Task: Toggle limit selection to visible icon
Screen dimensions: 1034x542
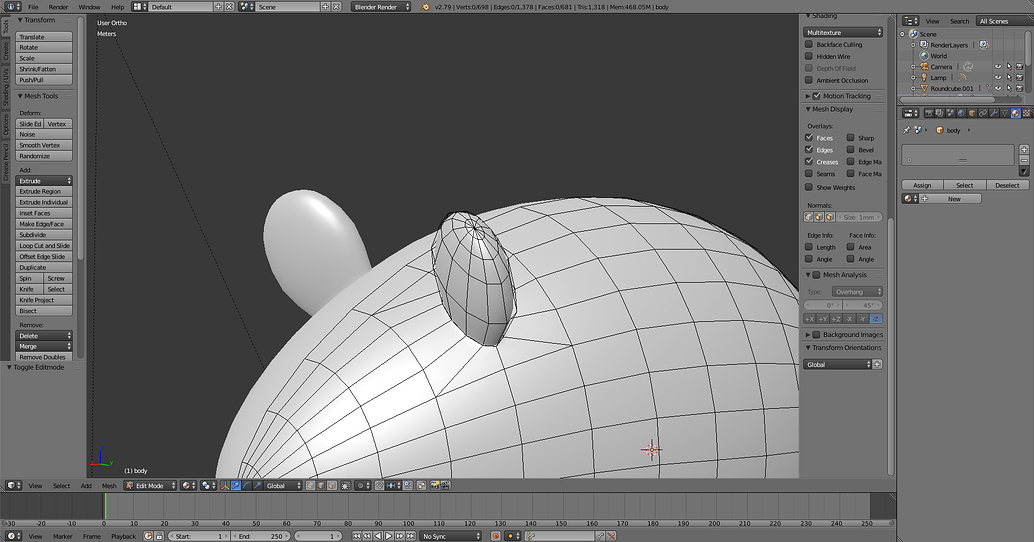Action: (x=344, y=485)
